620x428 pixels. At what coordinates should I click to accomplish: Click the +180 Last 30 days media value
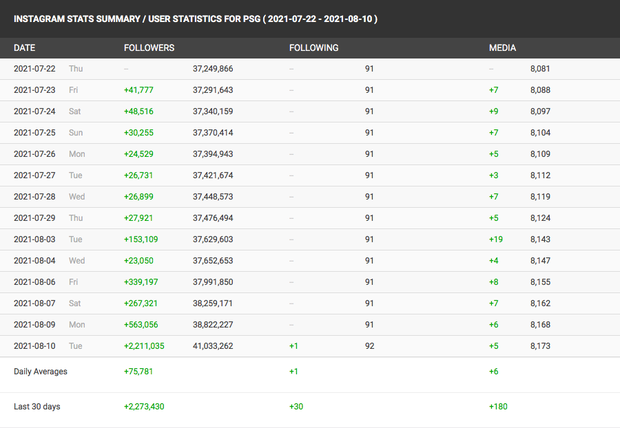point(498,408)
